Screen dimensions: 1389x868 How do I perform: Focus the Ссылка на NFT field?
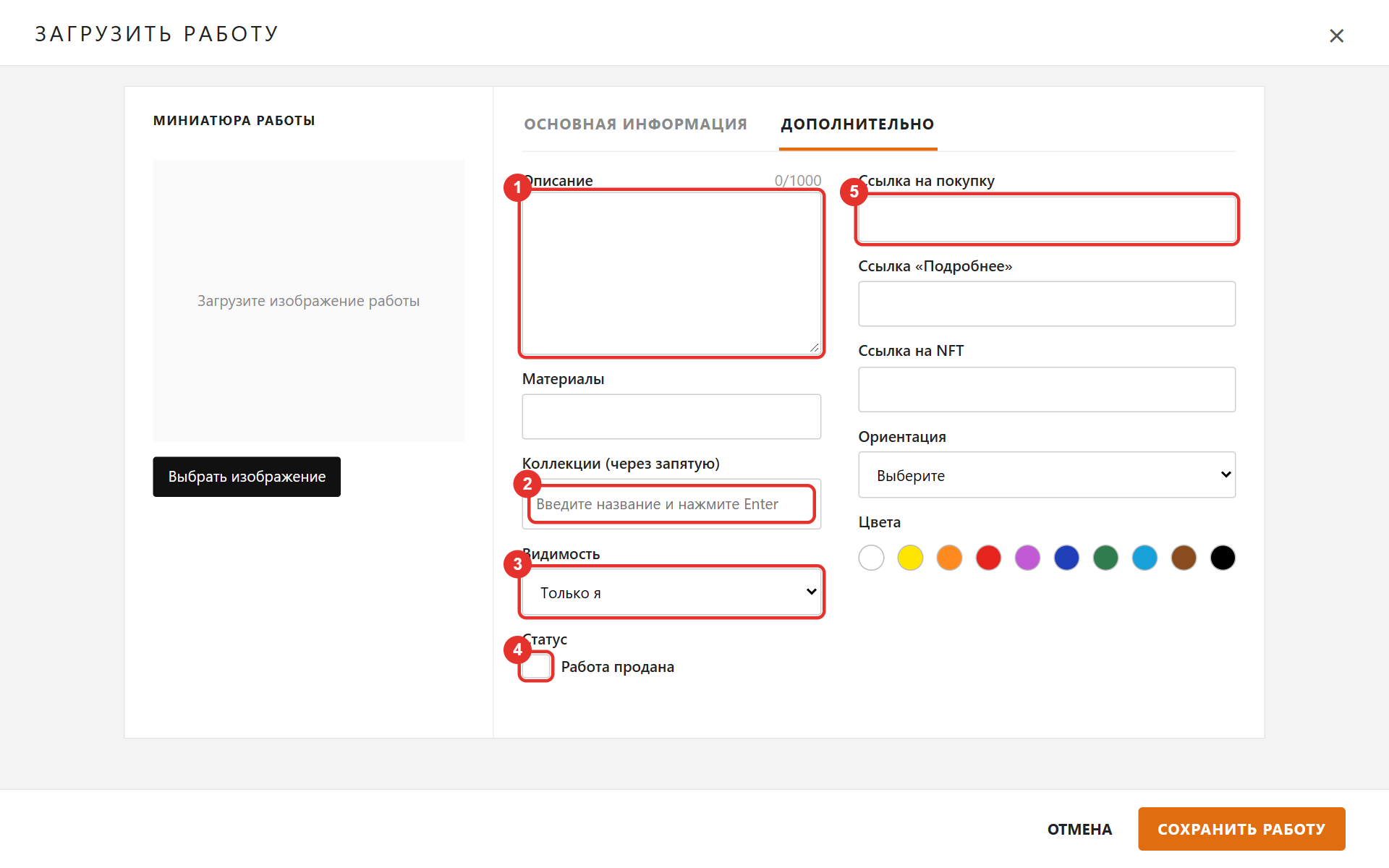coord(1047,389)
